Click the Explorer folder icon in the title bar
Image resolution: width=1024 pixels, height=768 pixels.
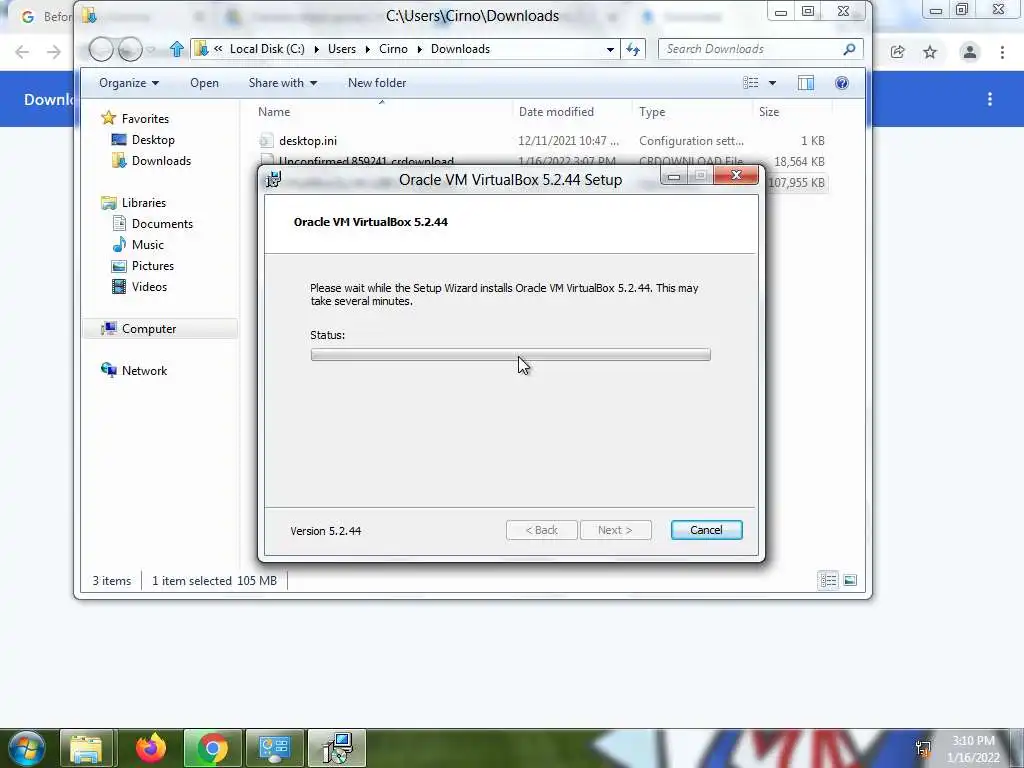tap(89, 15)
